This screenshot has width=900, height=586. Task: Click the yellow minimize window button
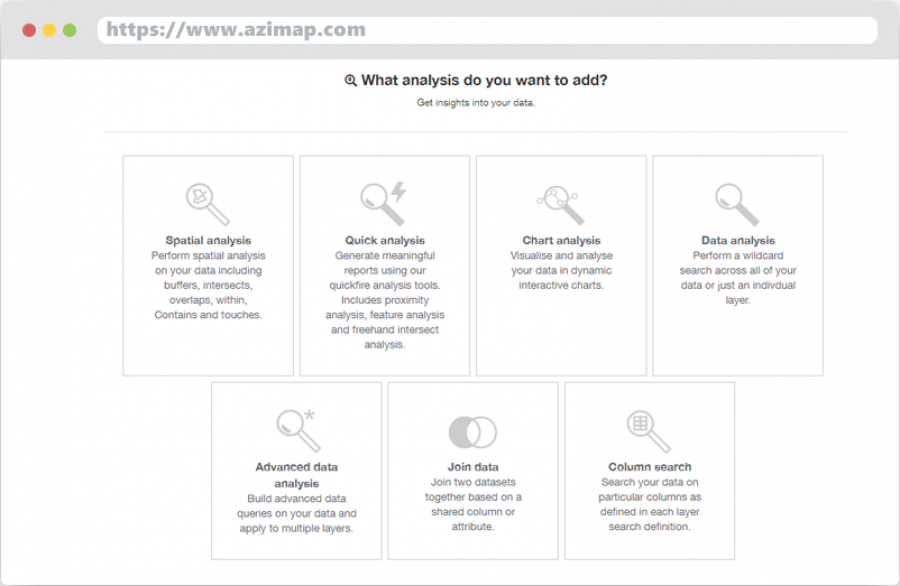tap(49, 30)
